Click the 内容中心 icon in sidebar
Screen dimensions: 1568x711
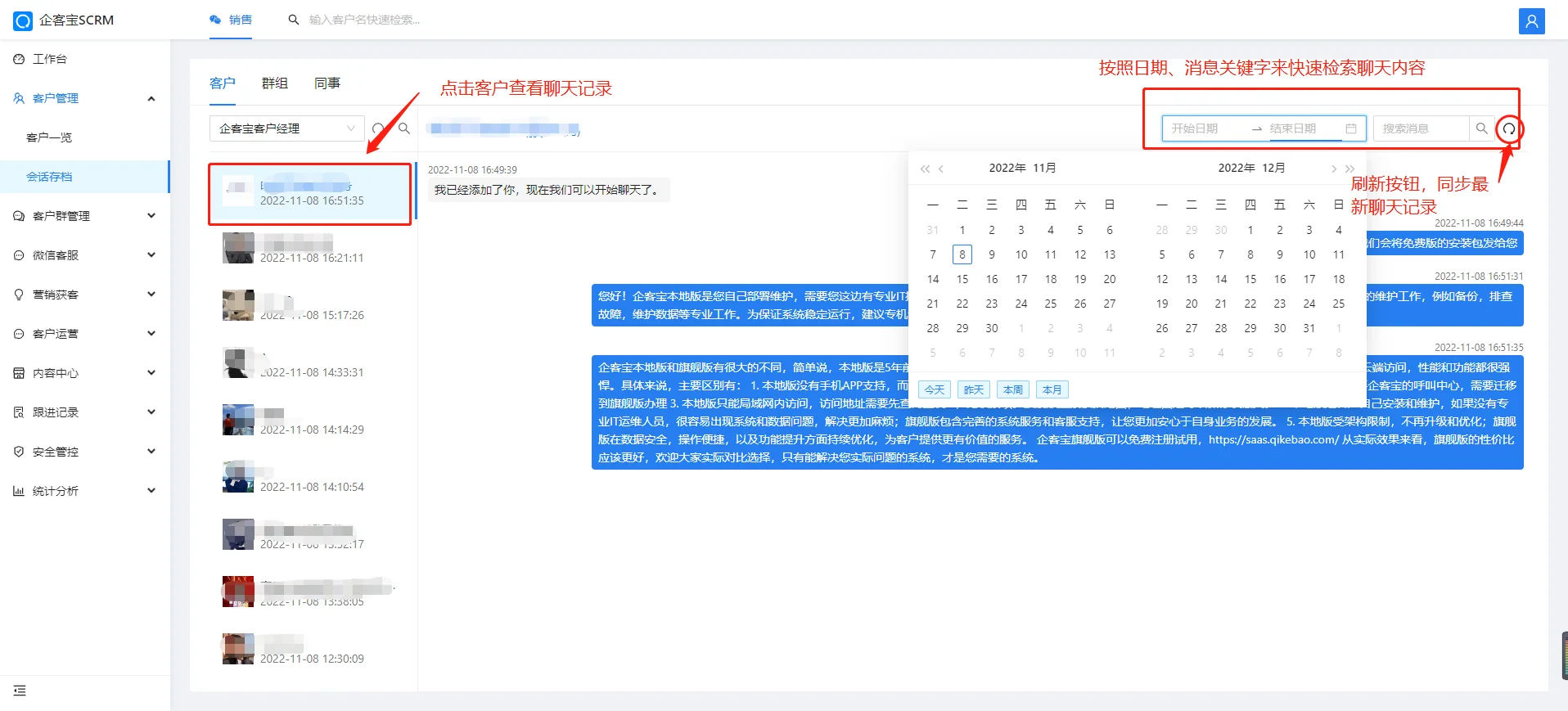point(19,373)
